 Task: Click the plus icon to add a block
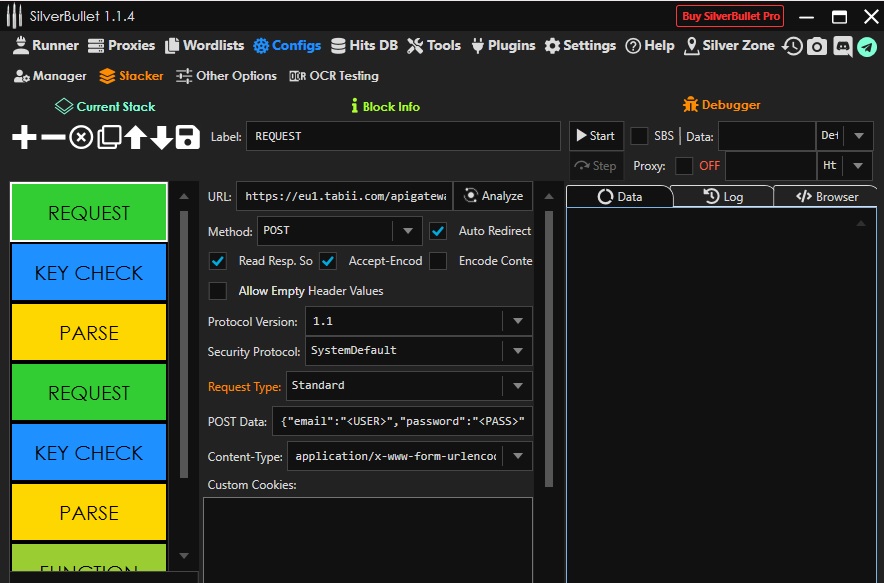[24, 137]
